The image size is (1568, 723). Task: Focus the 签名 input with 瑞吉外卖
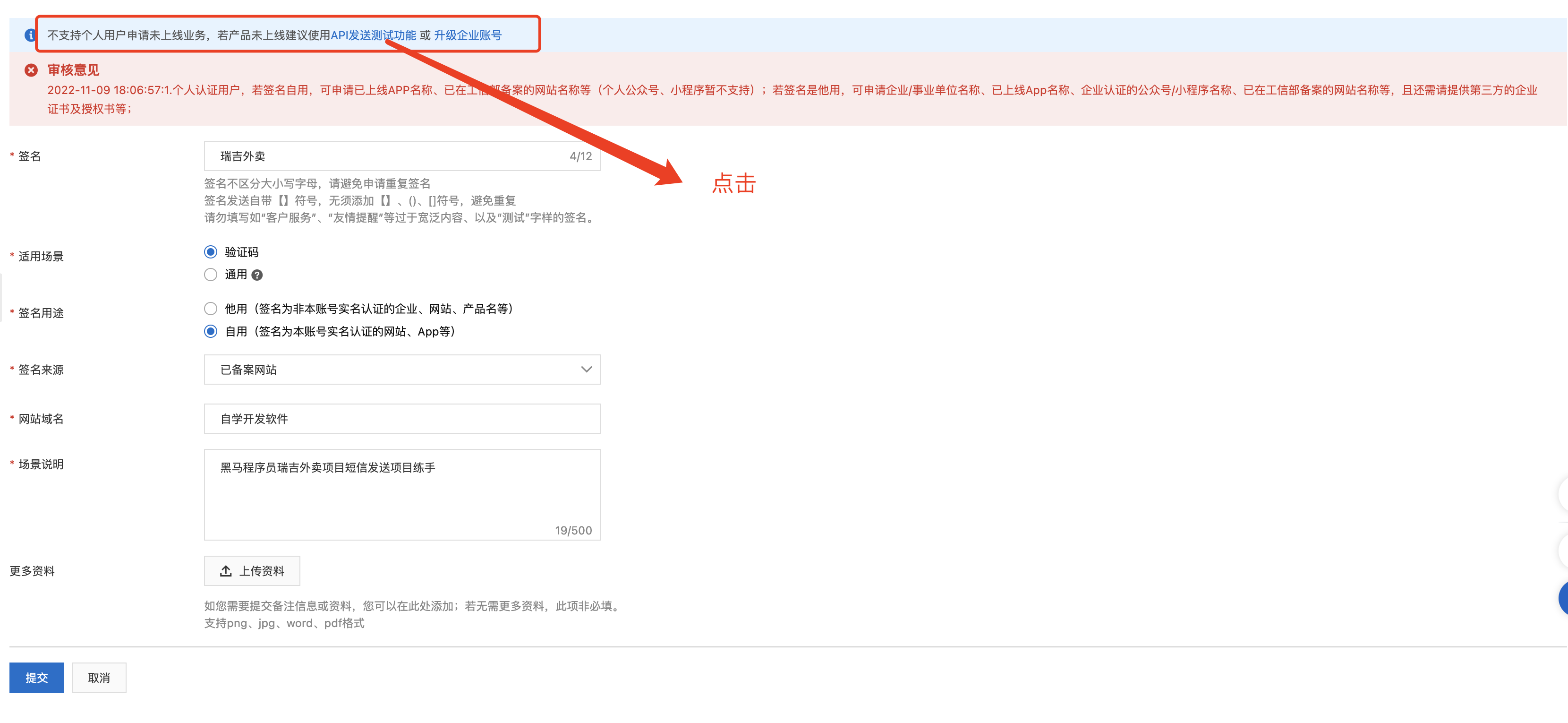390,156
